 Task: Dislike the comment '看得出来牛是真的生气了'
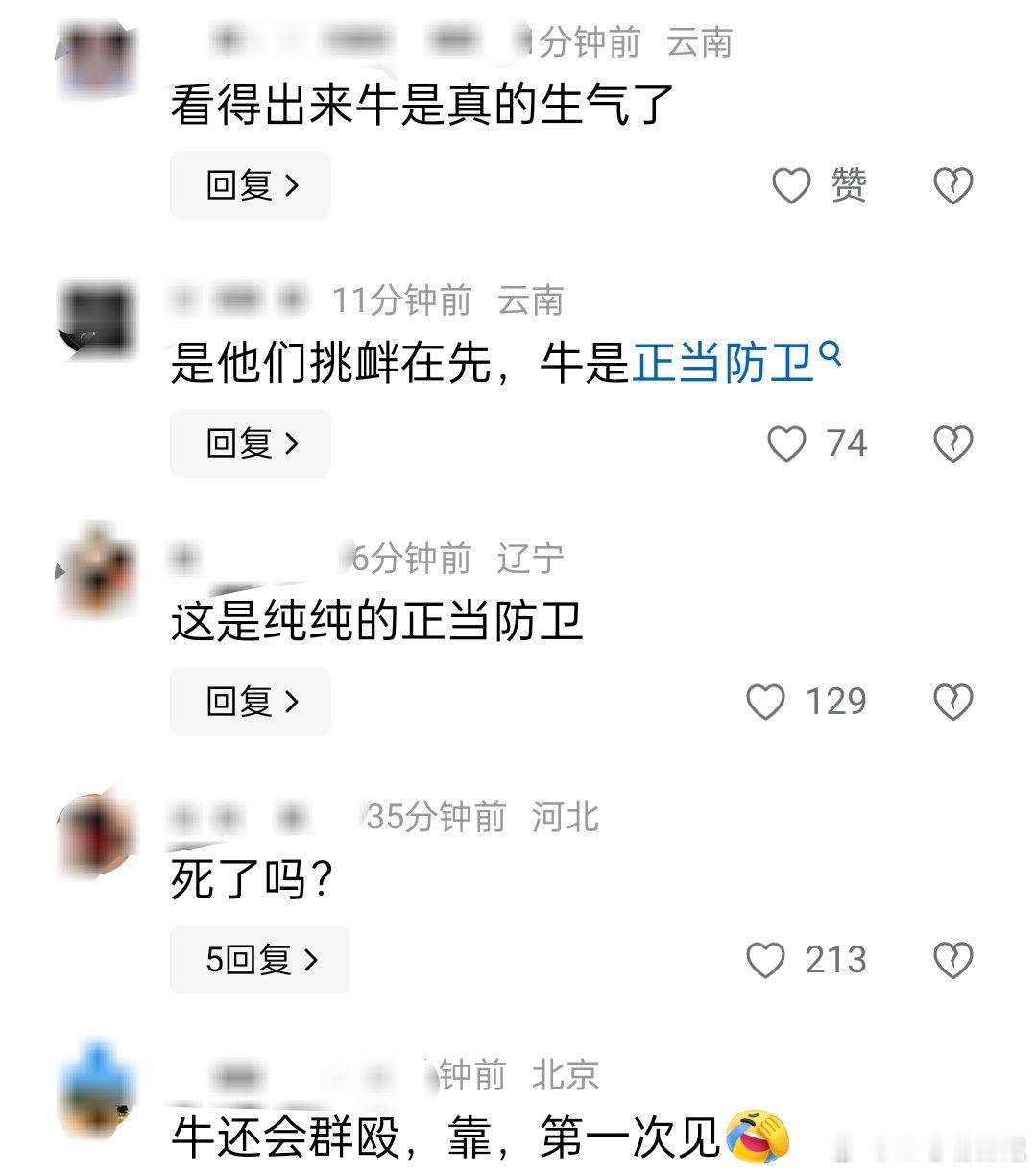(x=953, y=185)
